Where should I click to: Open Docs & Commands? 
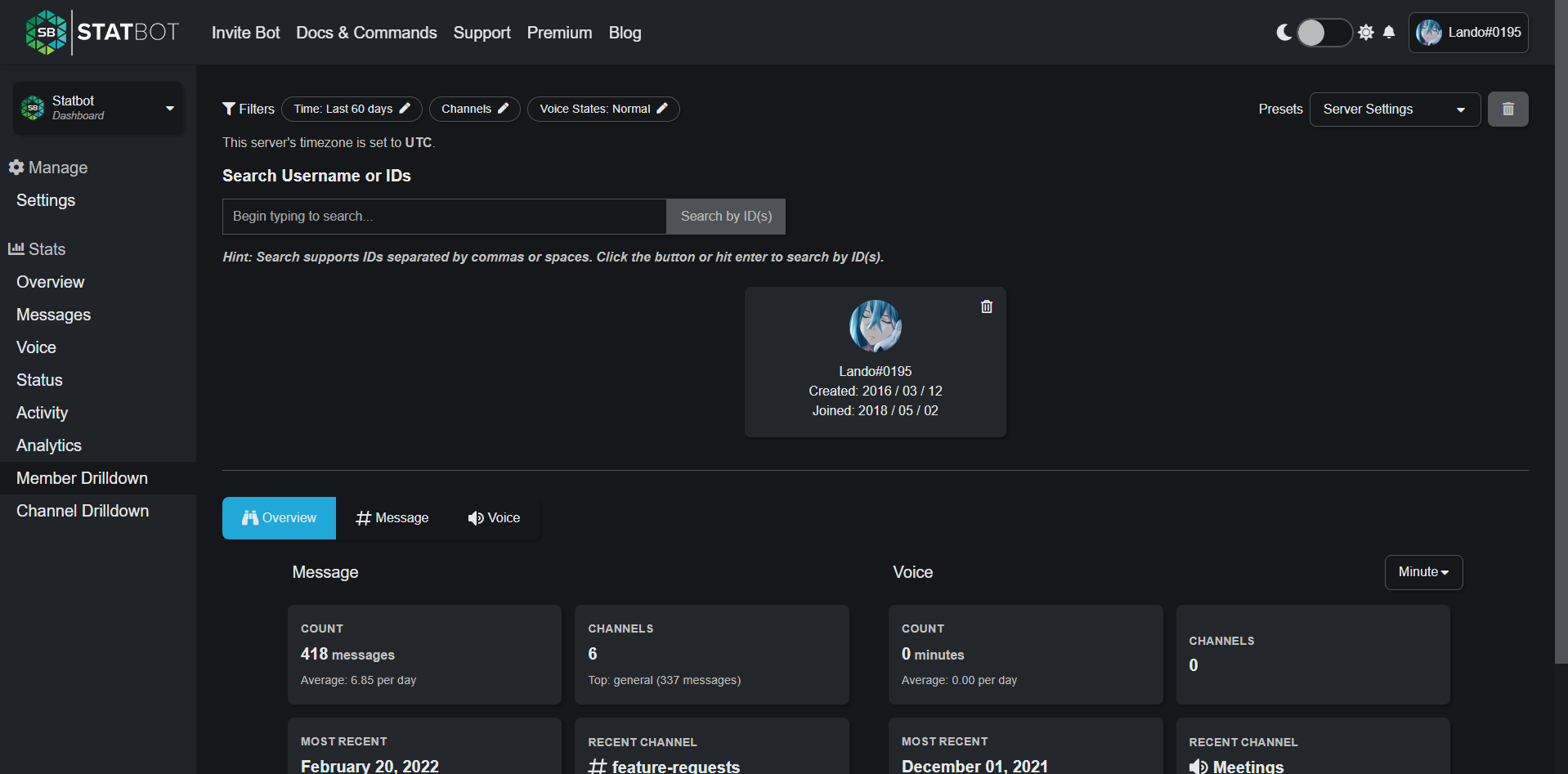(366, 33)
